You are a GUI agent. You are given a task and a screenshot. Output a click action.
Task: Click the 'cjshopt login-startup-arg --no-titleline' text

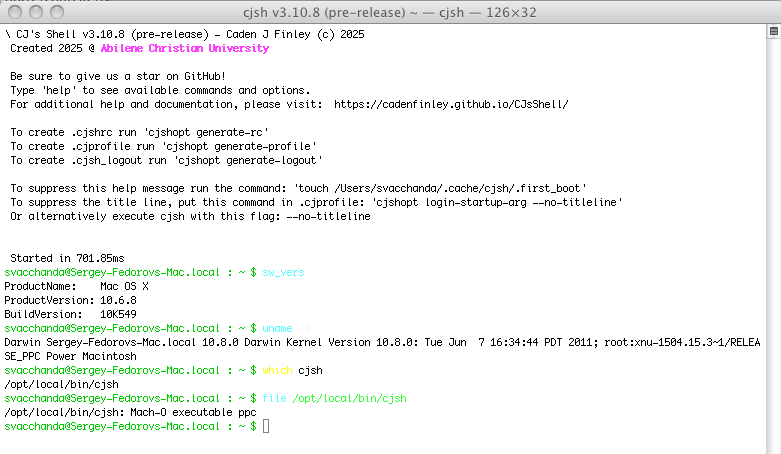point(497,202)
